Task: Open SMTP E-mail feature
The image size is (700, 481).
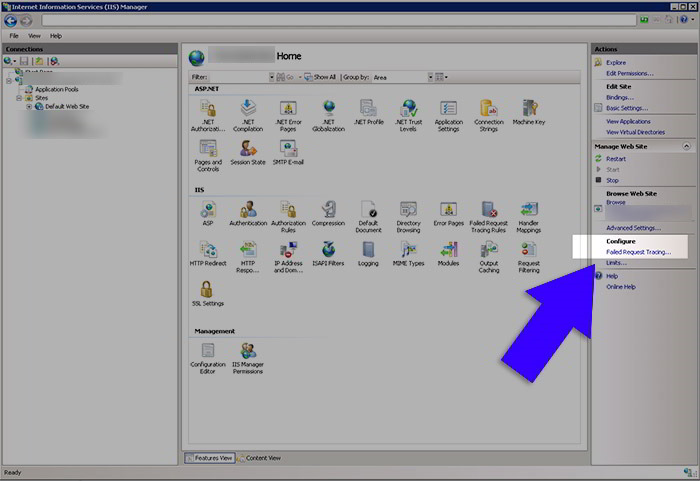Action: (288, 152)
